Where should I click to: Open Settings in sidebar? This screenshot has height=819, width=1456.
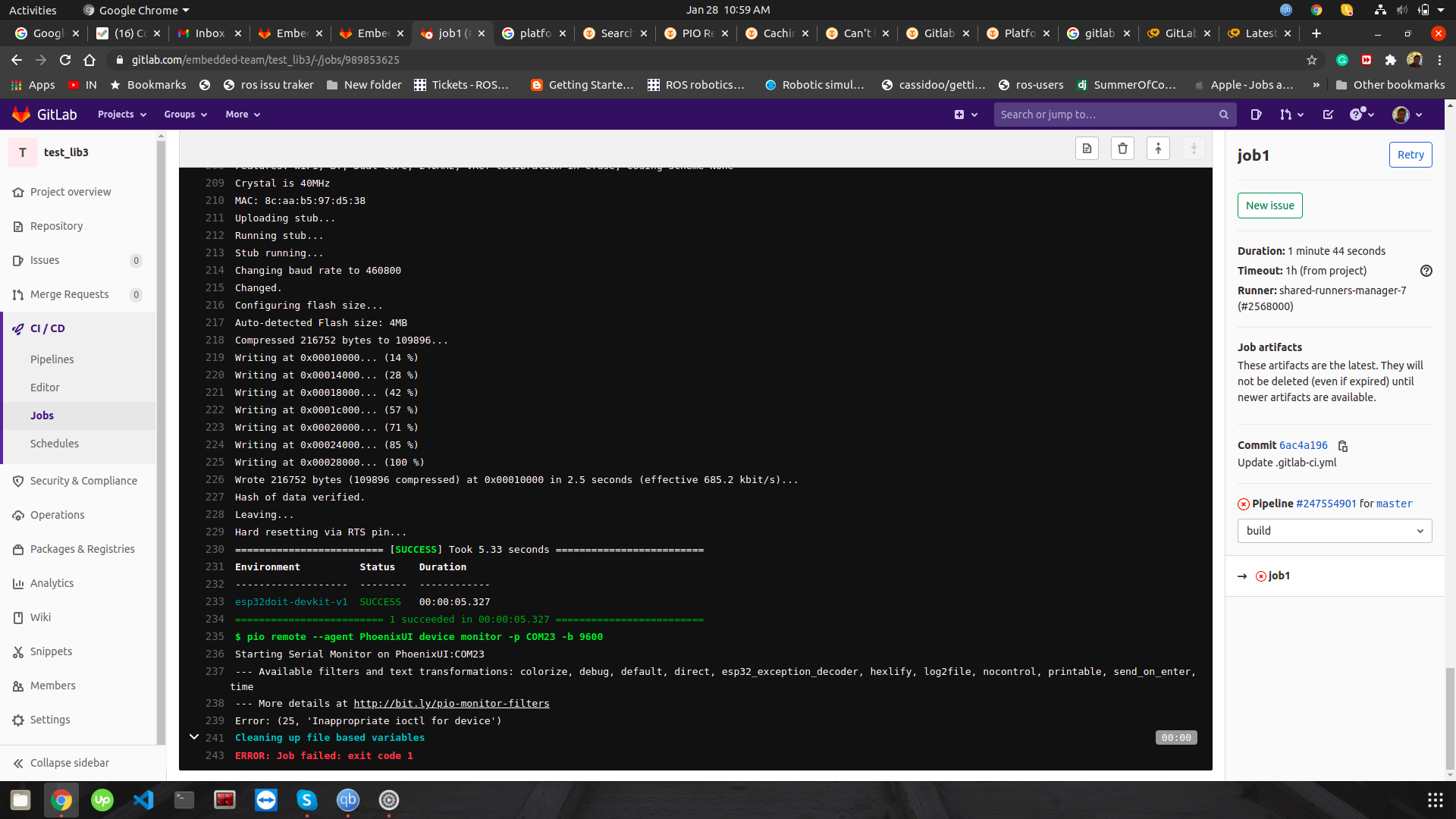50,720
